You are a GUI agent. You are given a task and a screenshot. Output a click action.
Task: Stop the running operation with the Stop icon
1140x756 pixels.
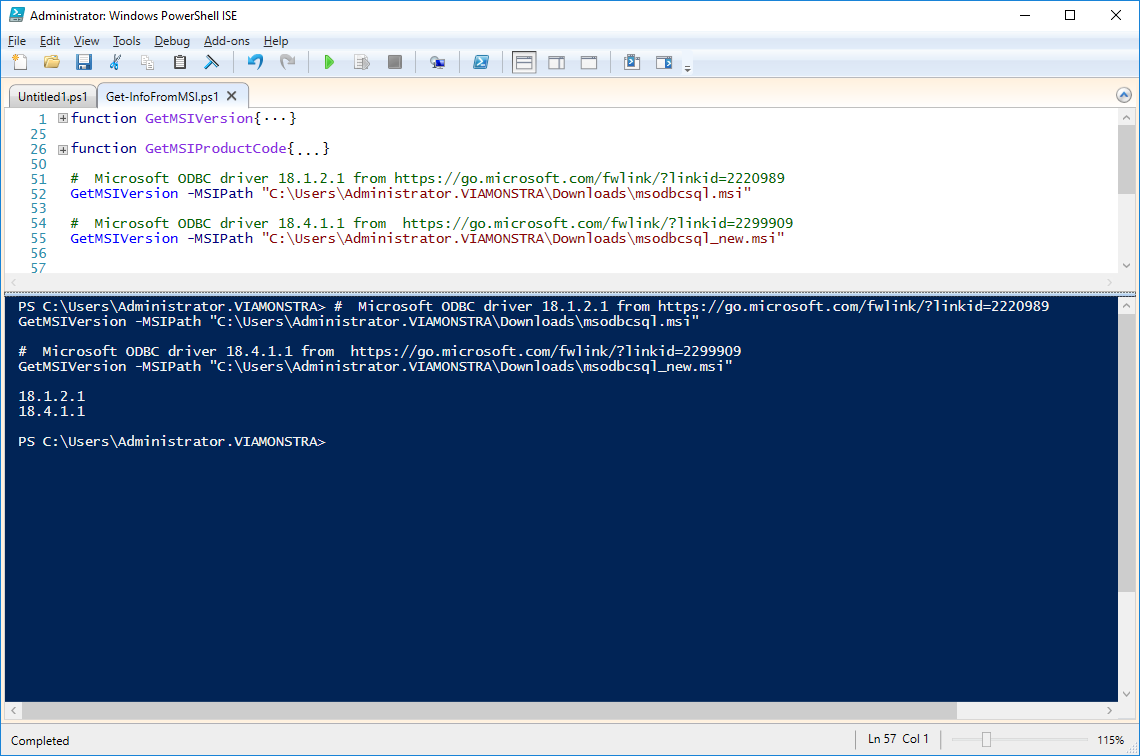[395, 63]
